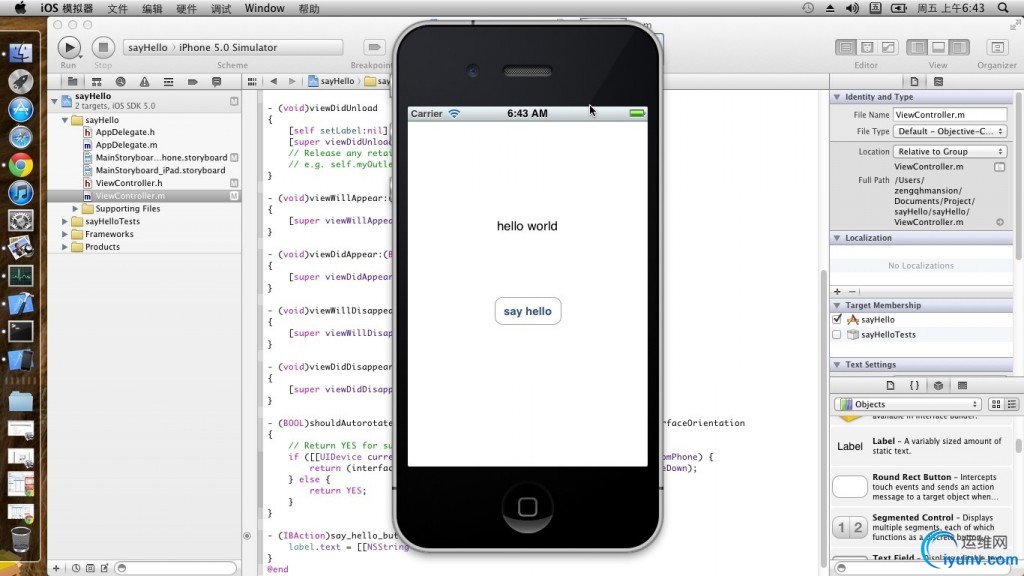The height and width of the screenshot is (576, 1024).
Task: Open MainStoryboard_iPad.storyboard file
Action: click(x=160, y=170)
